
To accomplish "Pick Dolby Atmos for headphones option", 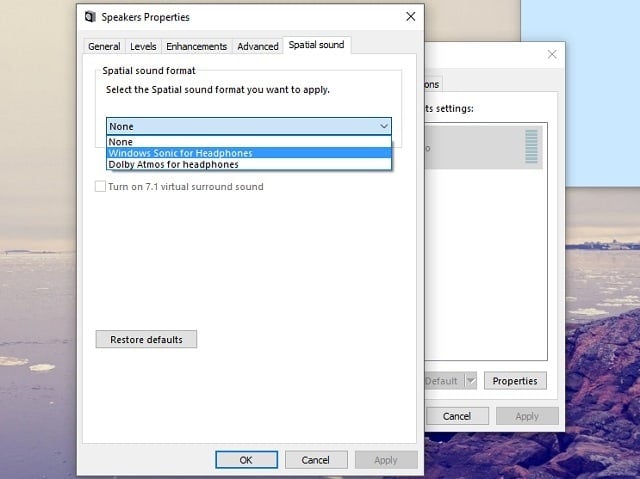I will [249, 164].
